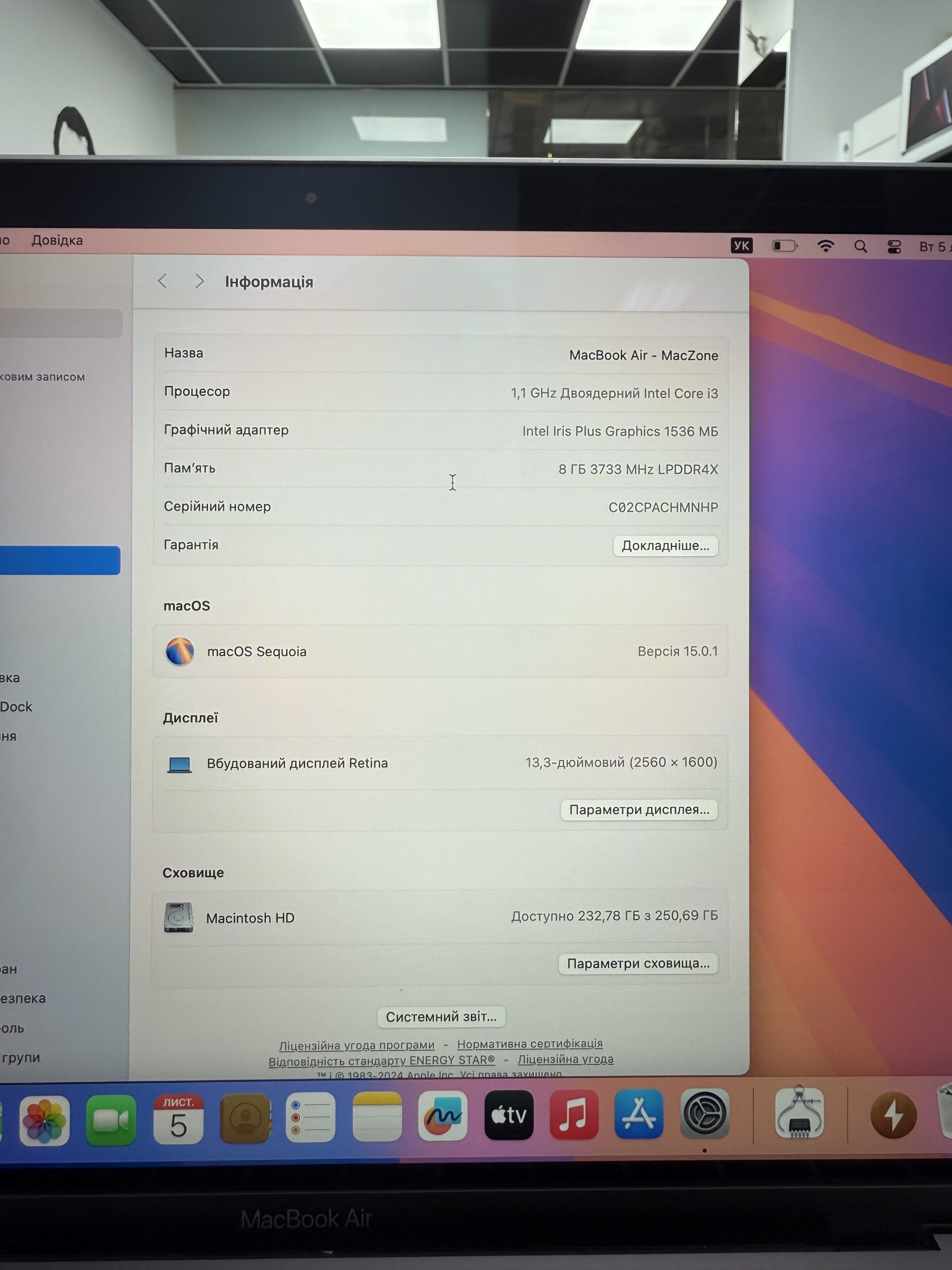Open the lightning bolt app in the Dock
The image size is (952, 1270).
[893, 1114]
